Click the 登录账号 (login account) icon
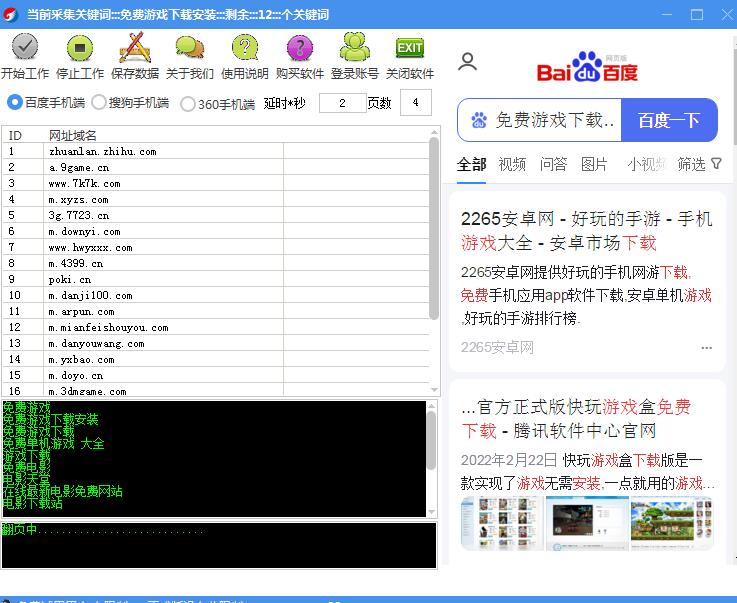737x603 pixels. [x=354, y=48]
